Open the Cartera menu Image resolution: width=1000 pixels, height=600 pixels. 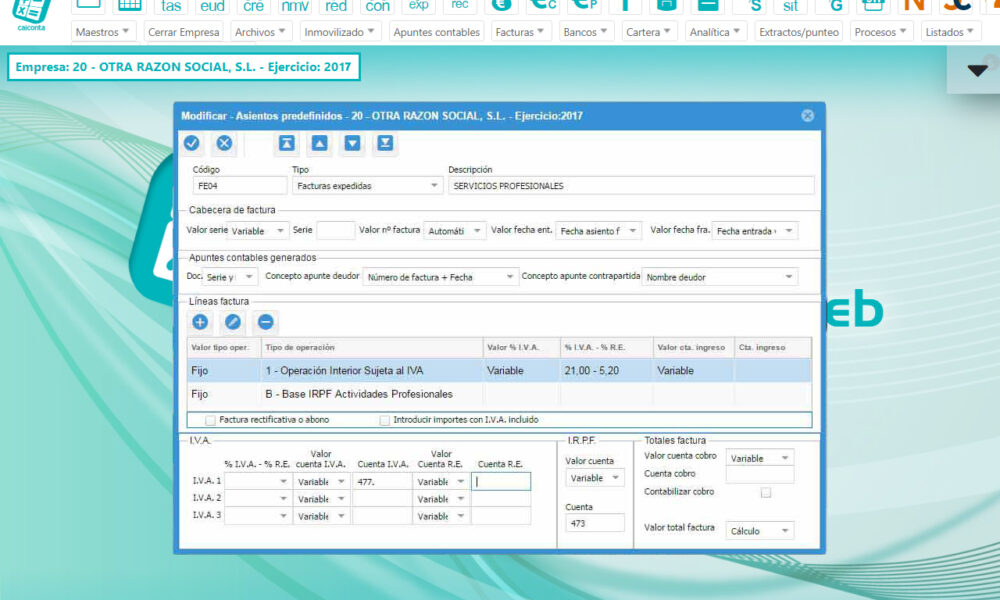pos(649,32)
